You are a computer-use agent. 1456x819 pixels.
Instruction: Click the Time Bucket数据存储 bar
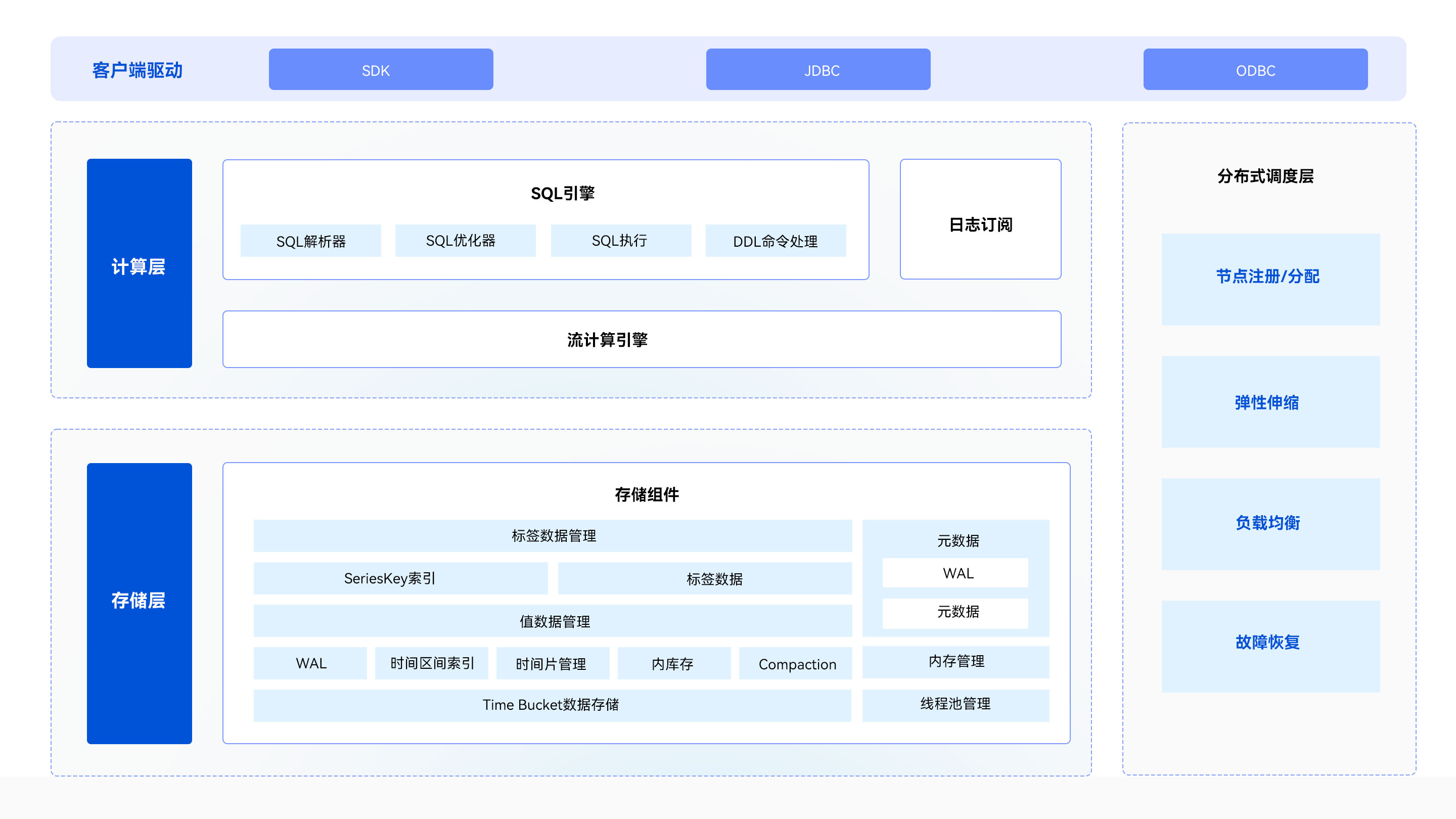tap(552, 705)
